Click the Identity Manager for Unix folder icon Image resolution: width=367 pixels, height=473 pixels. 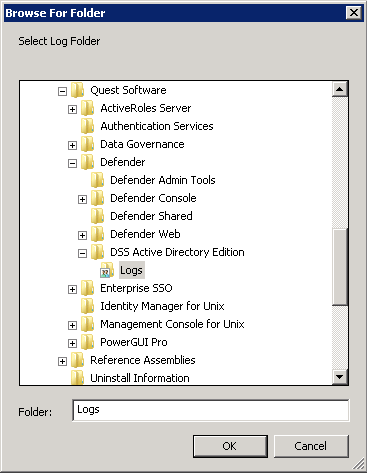[87, 306]
